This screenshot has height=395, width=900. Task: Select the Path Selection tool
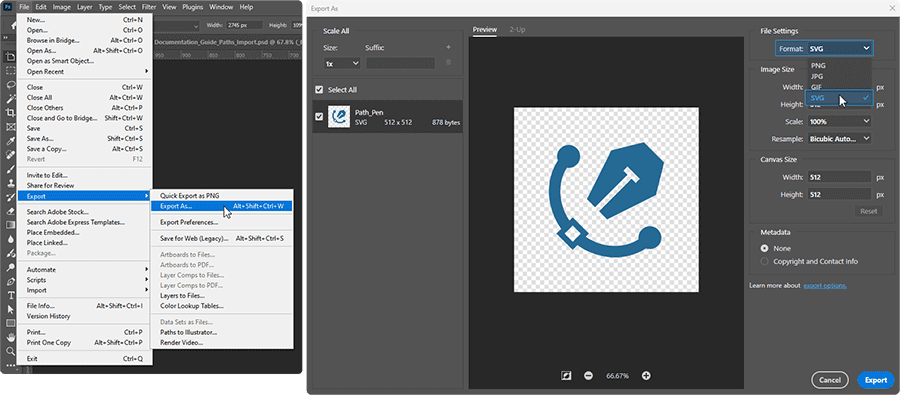click(10, 309)
